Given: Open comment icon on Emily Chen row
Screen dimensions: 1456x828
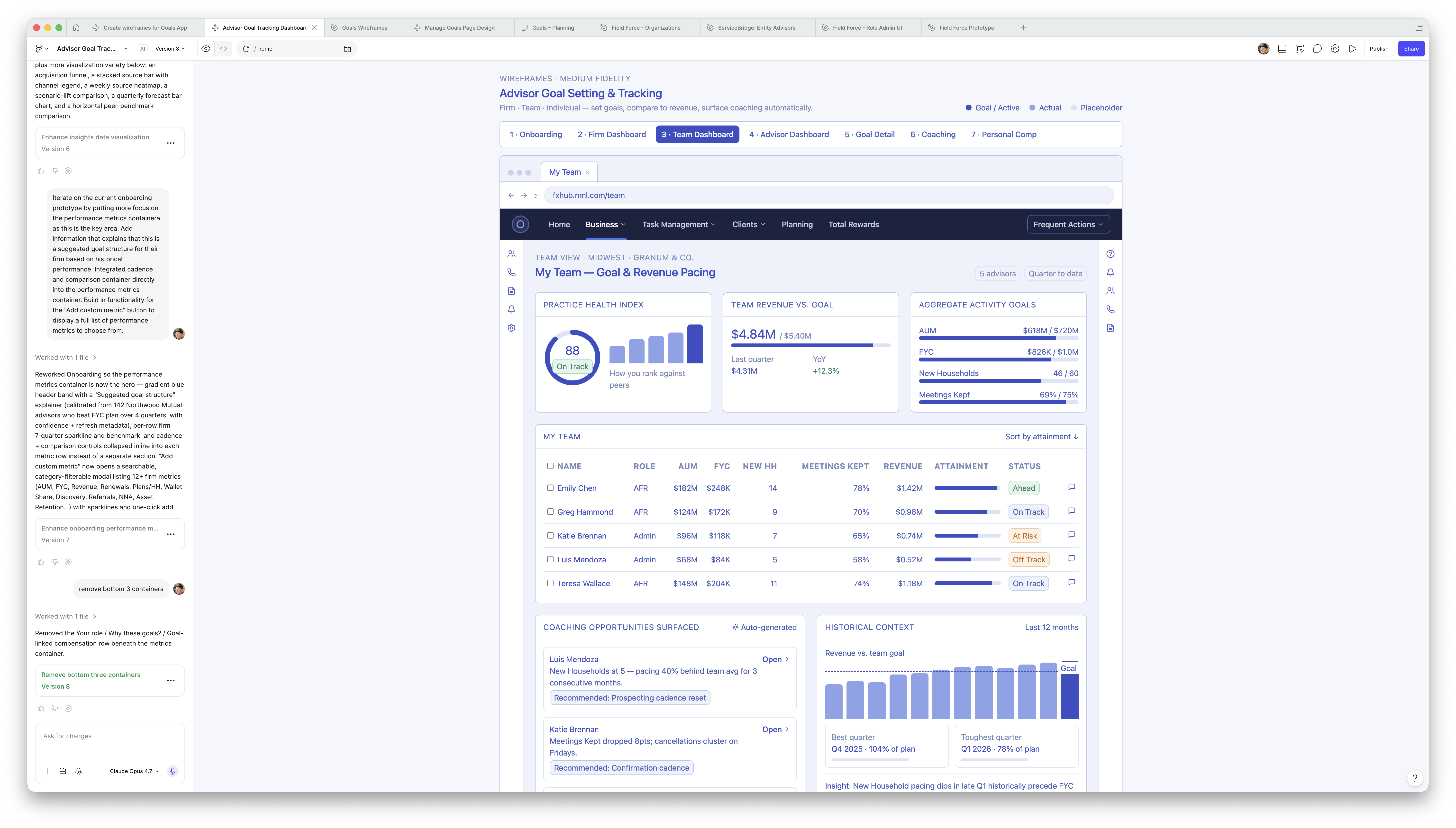Looking at the screenshot, I should click(1072, 487).
